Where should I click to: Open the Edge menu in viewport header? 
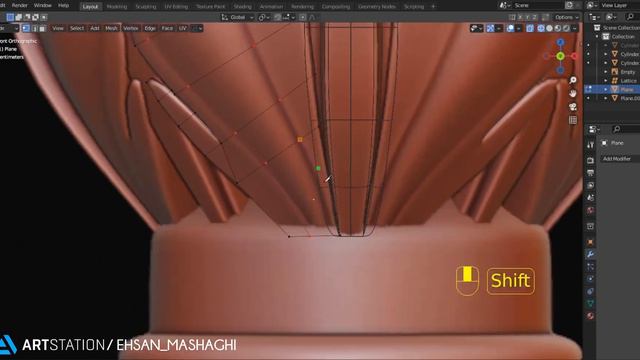(x=150, y=28)
